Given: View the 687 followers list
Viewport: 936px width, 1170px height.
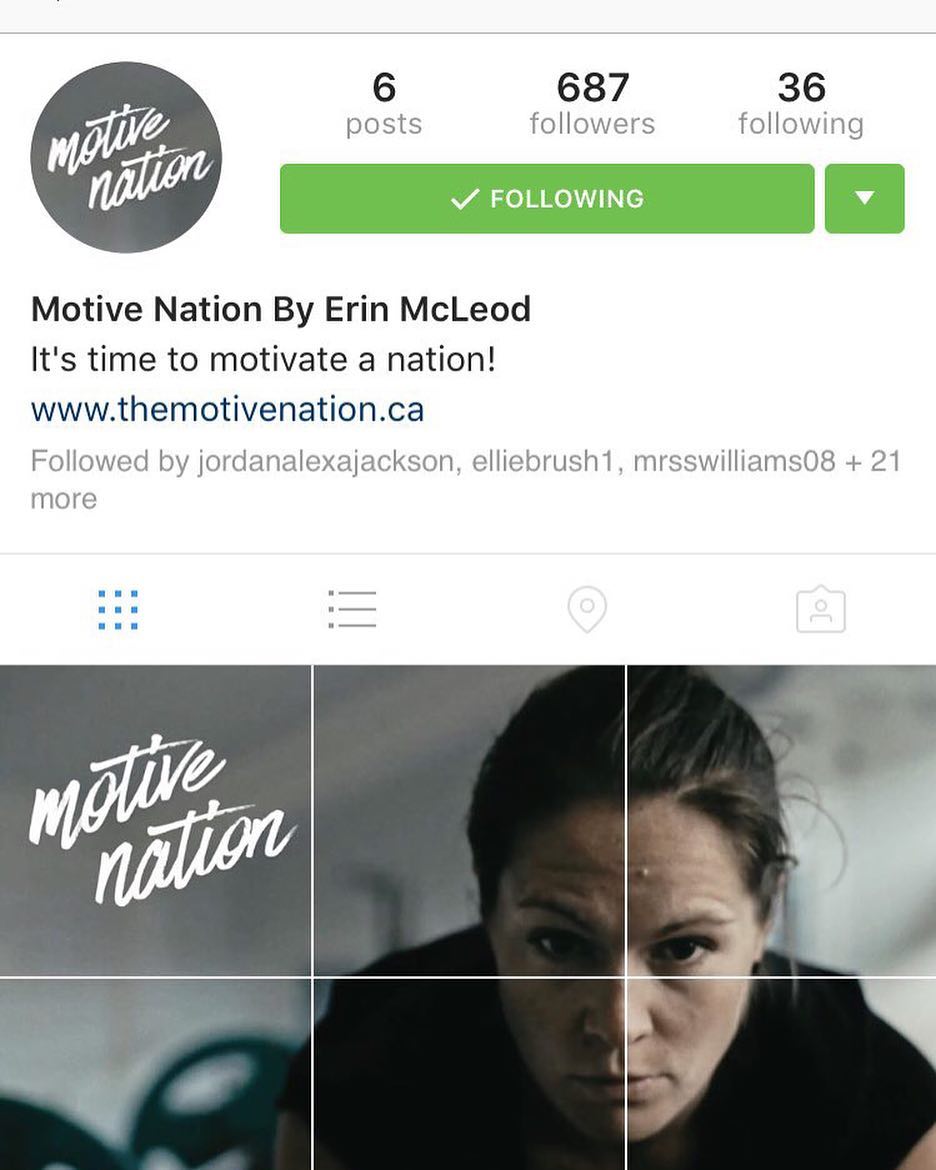Looking at the screenshot, I should [x=593, y=104].
